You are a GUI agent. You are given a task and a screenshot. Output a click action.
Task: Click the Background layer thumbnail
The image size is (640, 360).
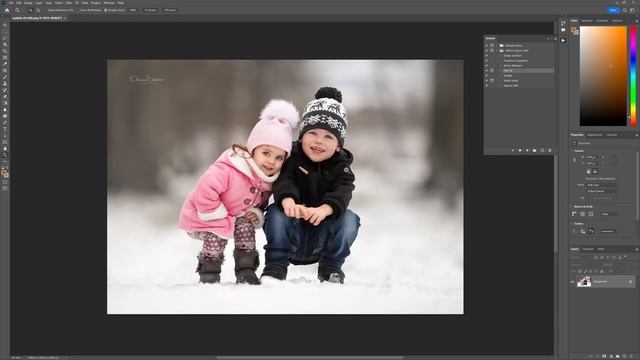point(584,281)
